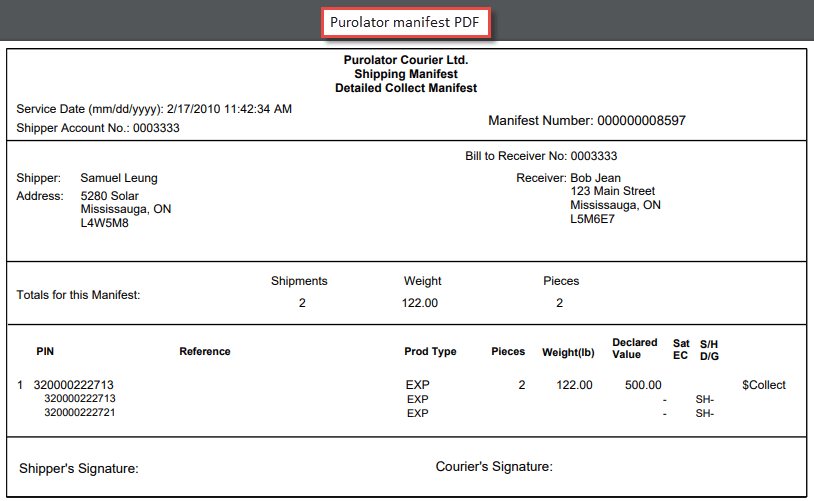Click the Shipper Account No. 0003333 line
The width and height of the screenshot is (814, 501).
tap(98, 128)
